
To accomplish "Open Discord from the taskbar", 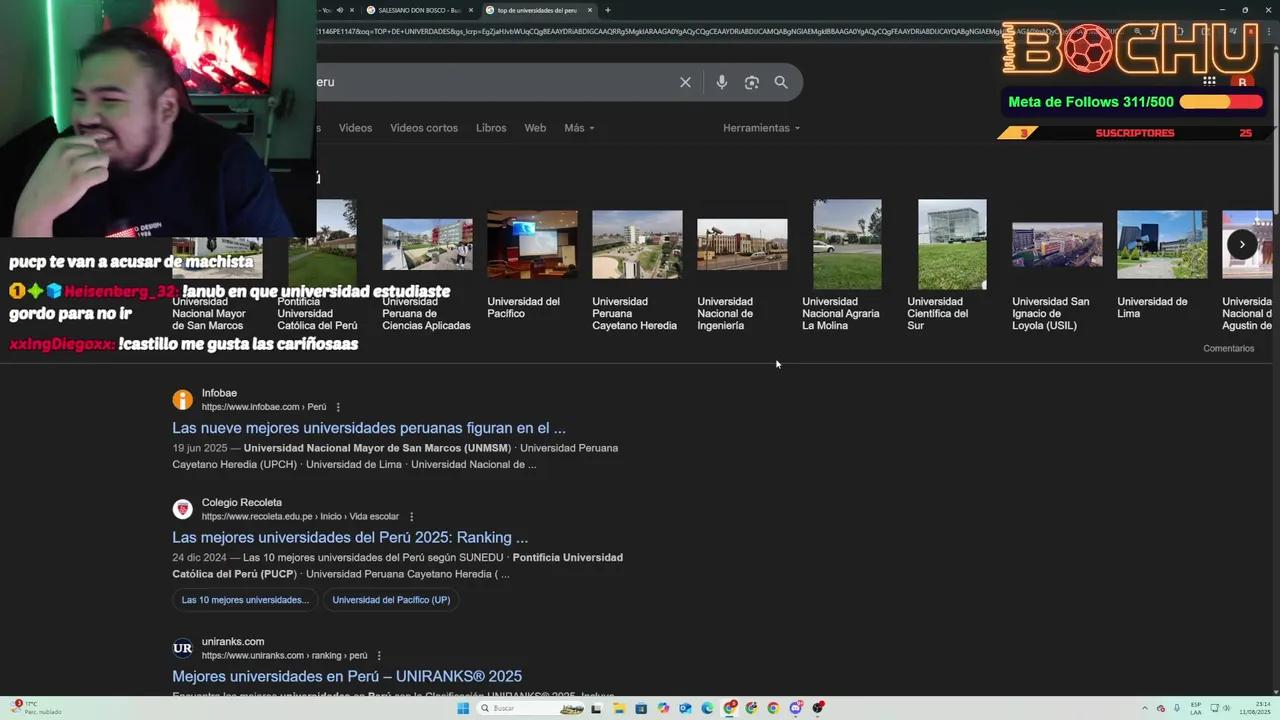I will point(796,708).
